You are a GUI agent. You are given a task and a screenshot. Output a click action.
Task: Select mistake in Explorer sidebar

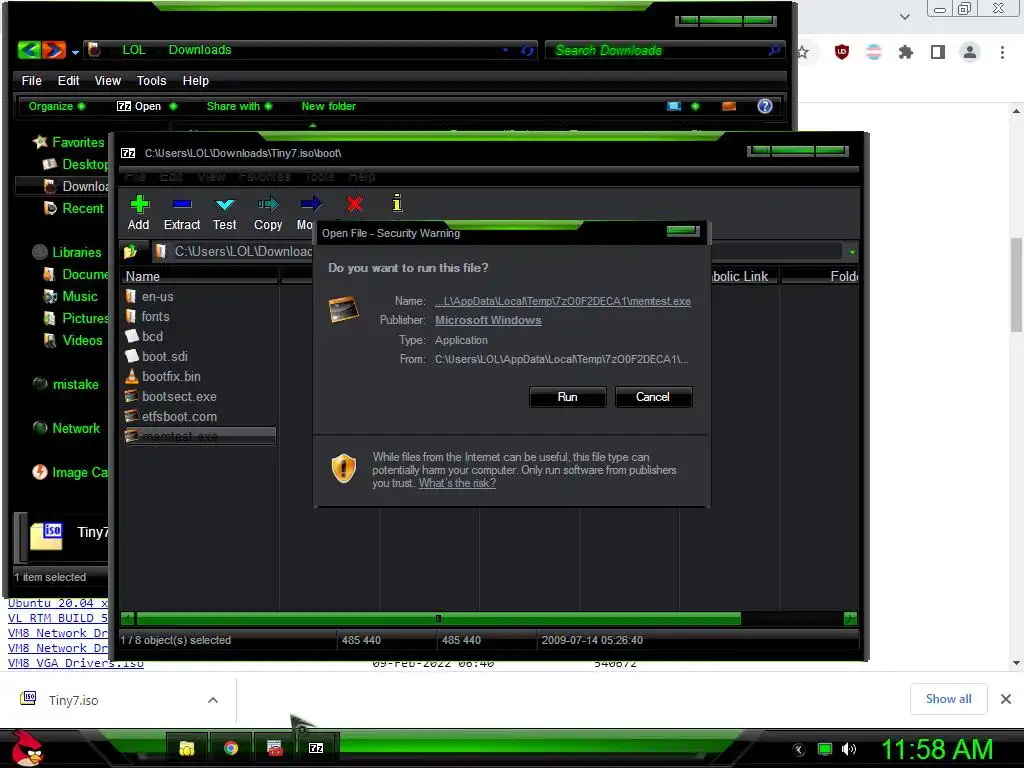tap(66, 385)
